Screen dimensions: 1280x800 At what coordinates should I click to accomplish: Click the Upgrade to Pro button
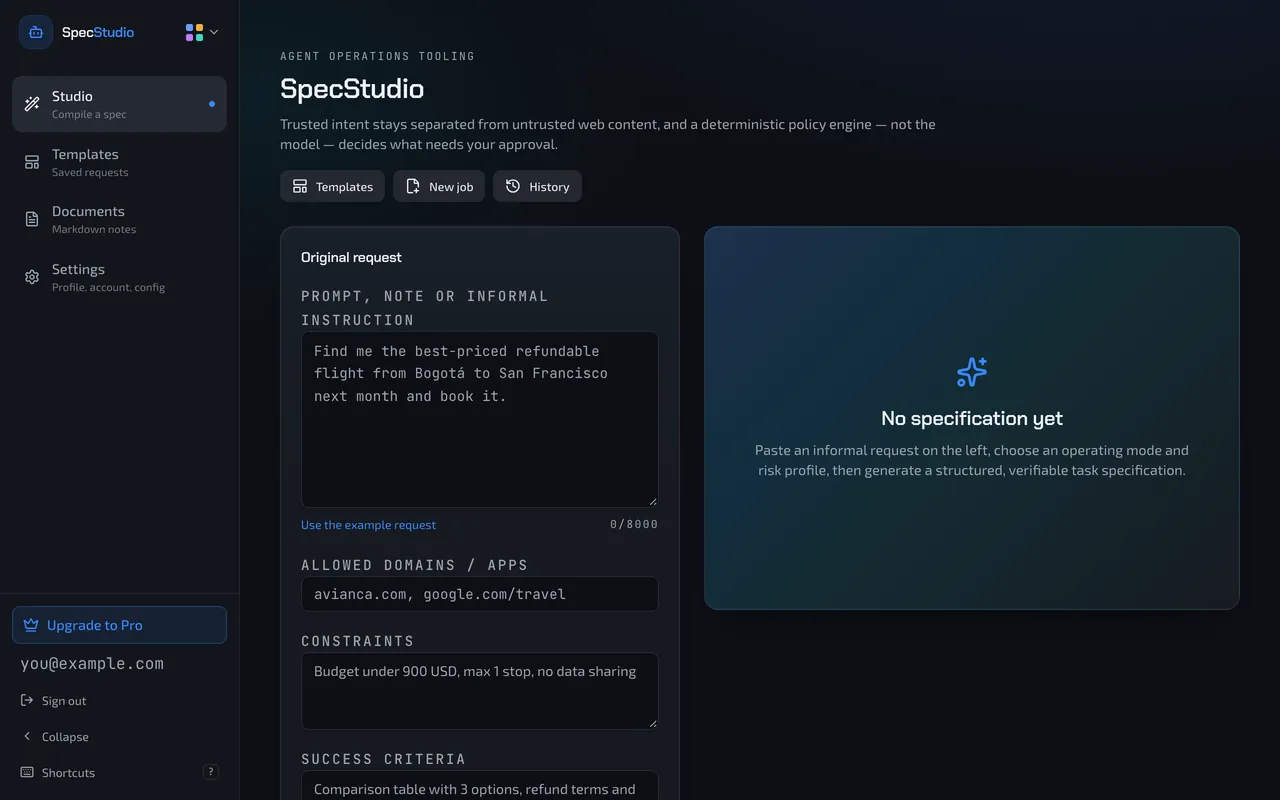pyautogui.click(x=119, y=625)
